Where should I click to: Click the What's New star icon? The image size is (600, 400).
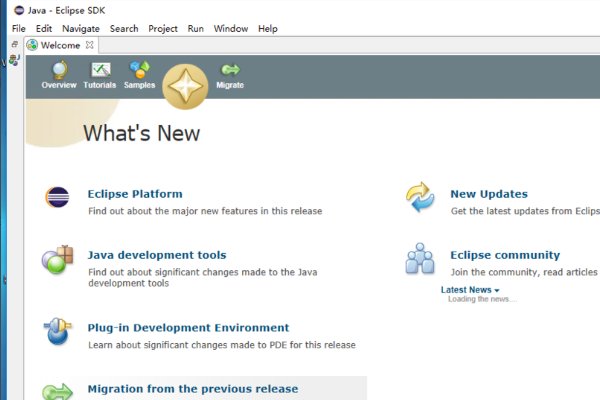click(x=185, y=86)
